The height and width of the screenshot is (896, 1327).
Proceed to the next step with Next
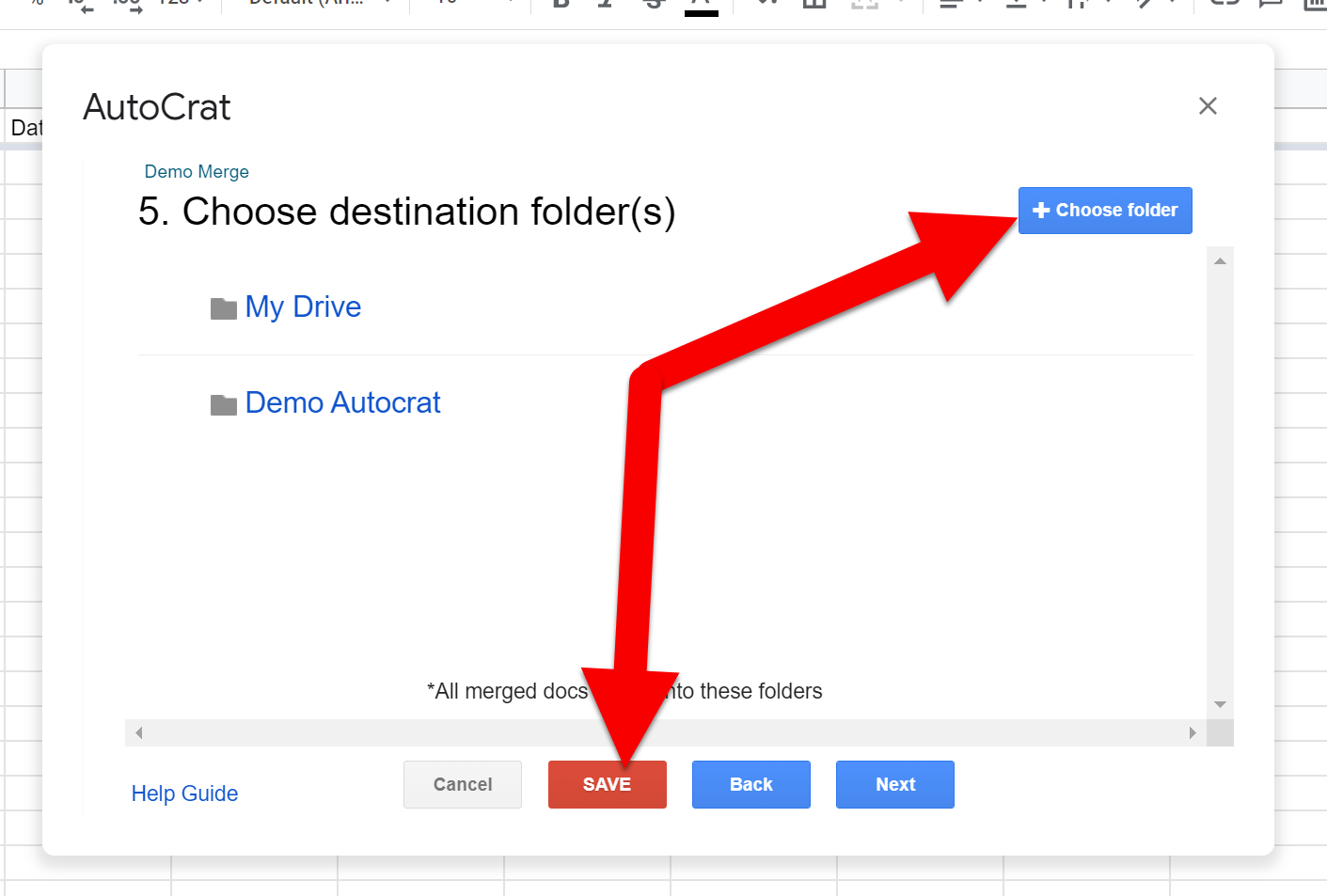895,784
